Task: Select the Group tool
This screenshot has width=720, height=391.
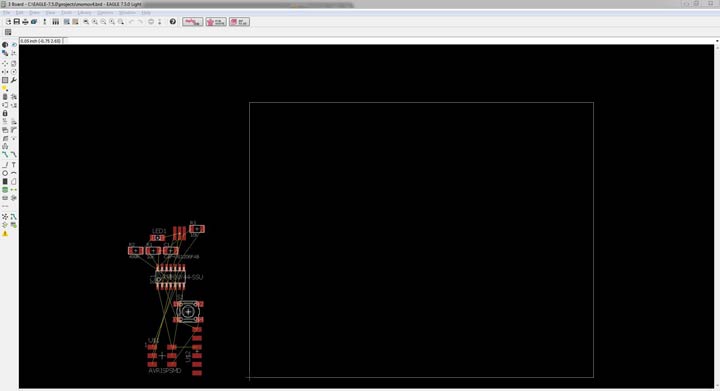Action: 5,80
